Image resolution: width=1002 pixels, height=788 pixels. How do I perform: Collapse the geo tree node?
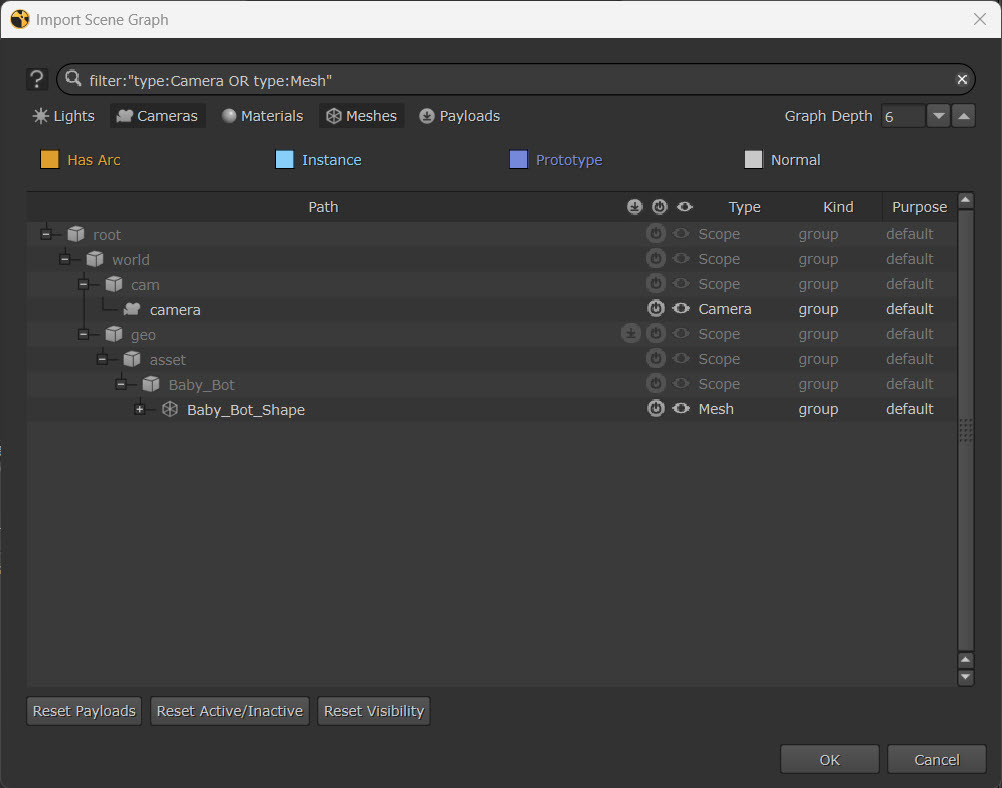(84, 334)
